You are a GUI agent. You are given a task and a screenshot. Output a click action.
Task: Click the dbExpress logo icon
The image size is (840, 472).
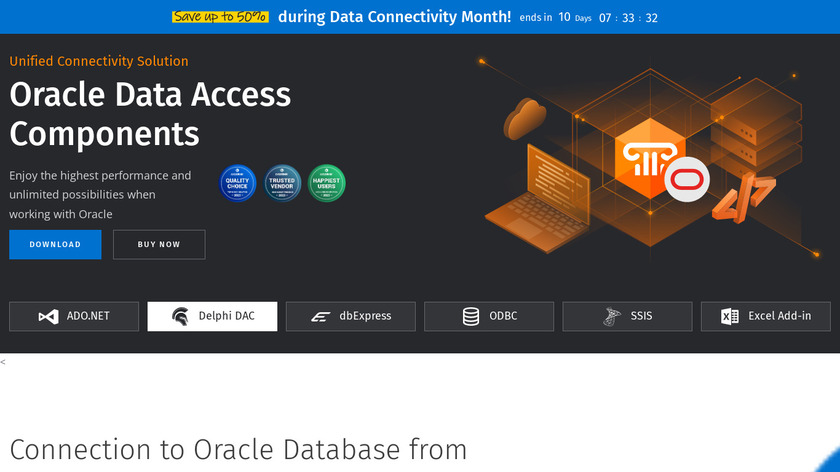pyautogui.click(x=320, y=317)
